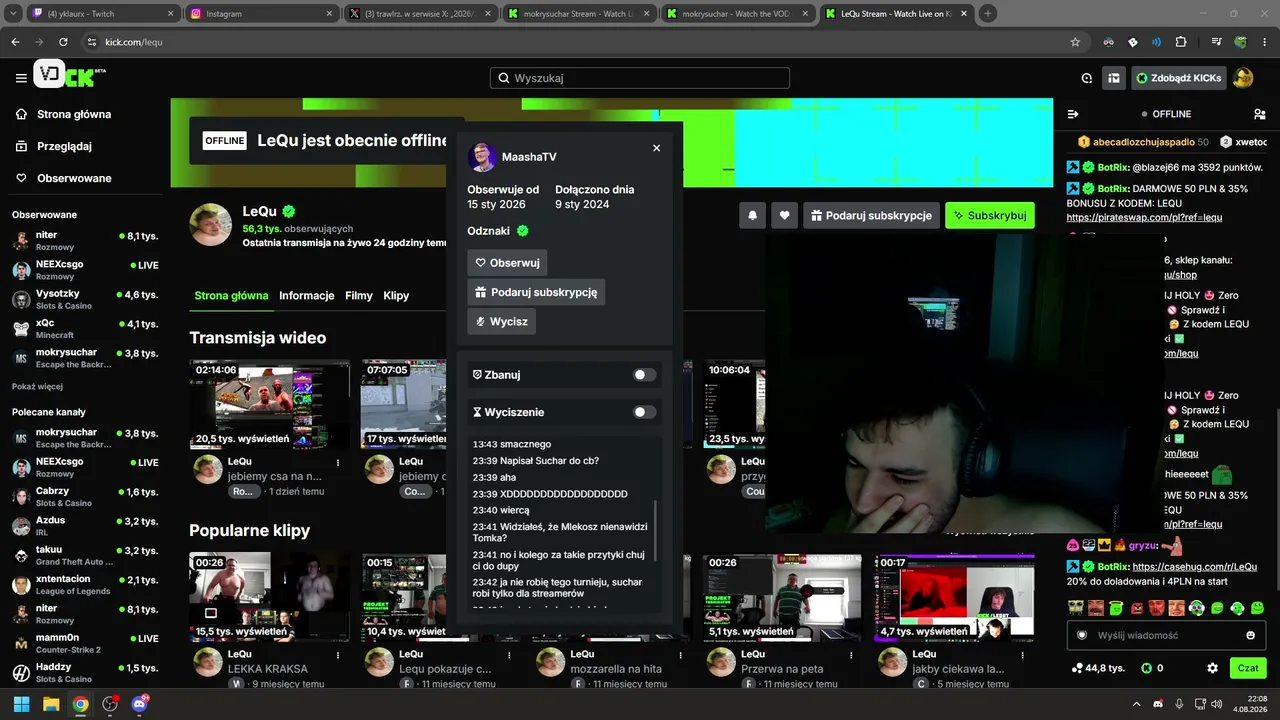The image size is (1280, 720).
Task: Open chat settings gear
Action: pyautogui.click(x=1213, y=668)
